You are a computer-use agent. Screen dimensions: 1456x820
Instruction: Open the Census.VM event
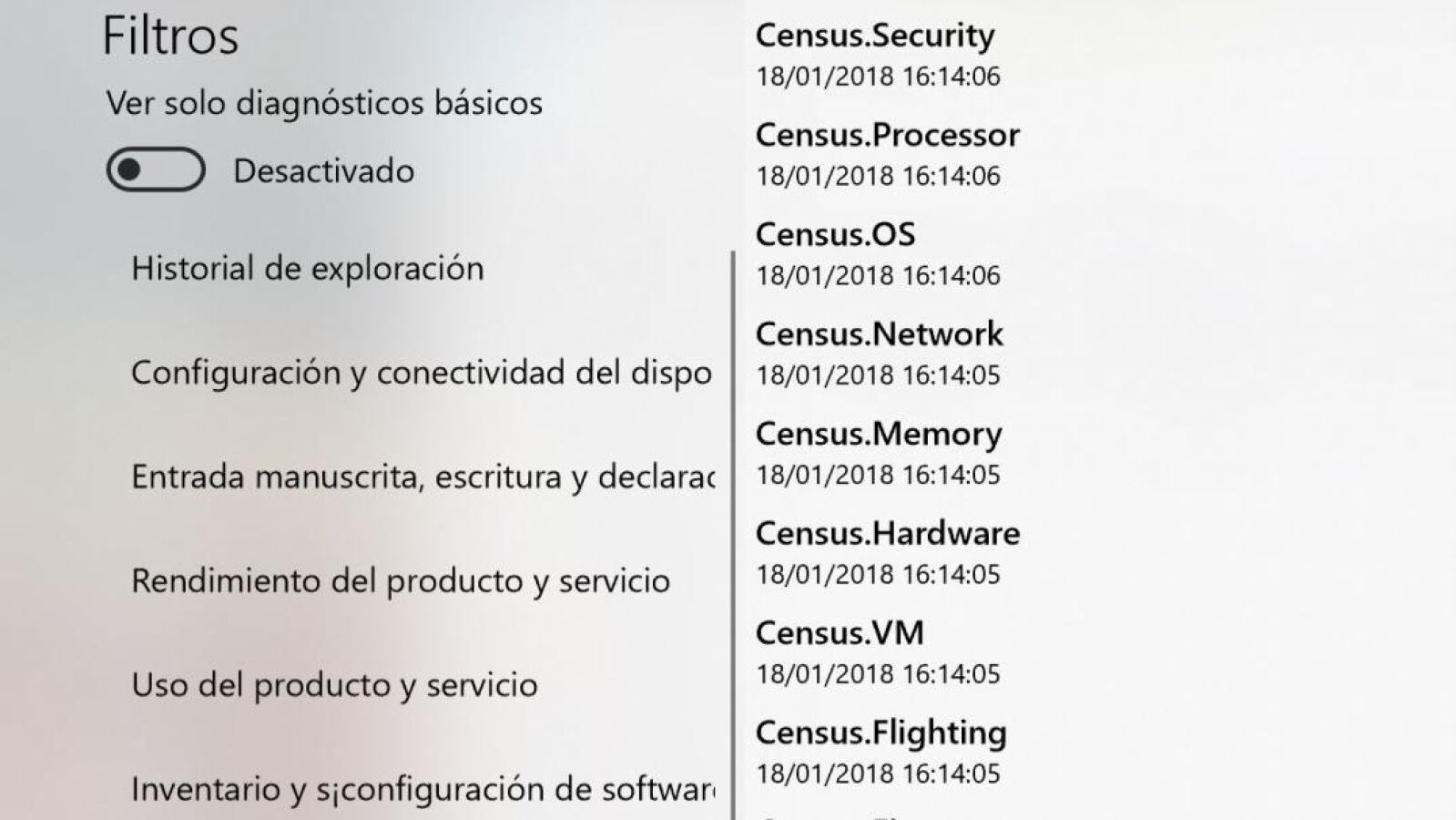coord(878,652)
